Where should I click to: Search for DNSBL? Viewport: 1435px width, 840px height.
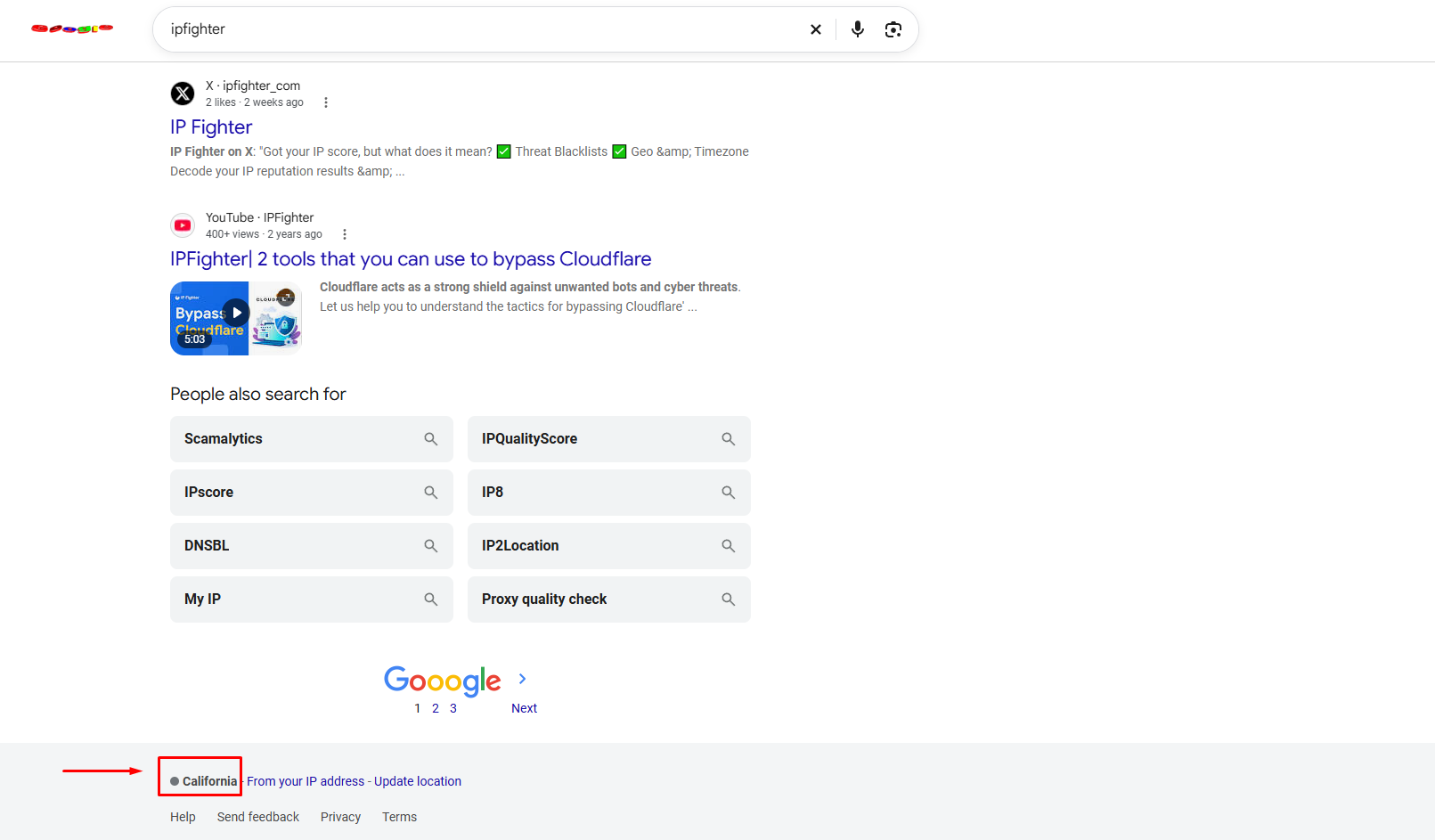pyautogui.click(x=312, y=546)
